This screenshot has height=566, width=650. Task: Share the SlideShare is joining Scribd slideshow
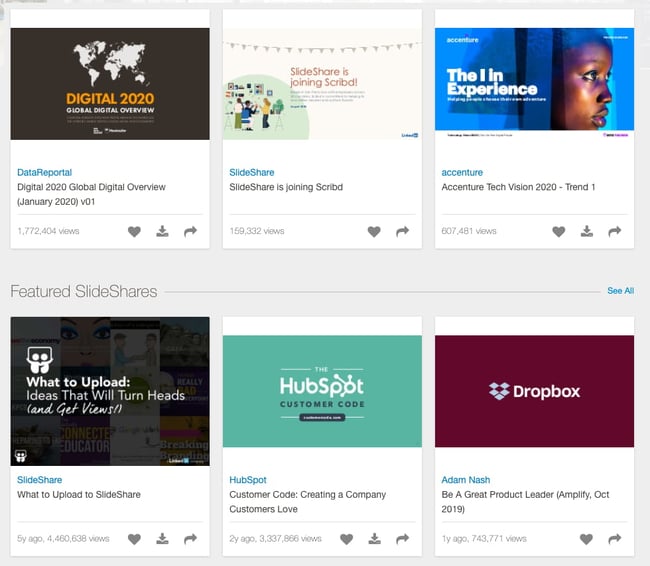[402, 231]
